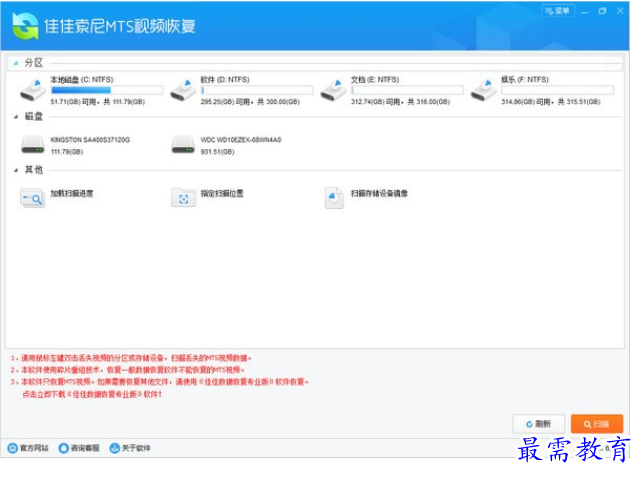Open the 菜单 menu button

click(x=558, y=11)
